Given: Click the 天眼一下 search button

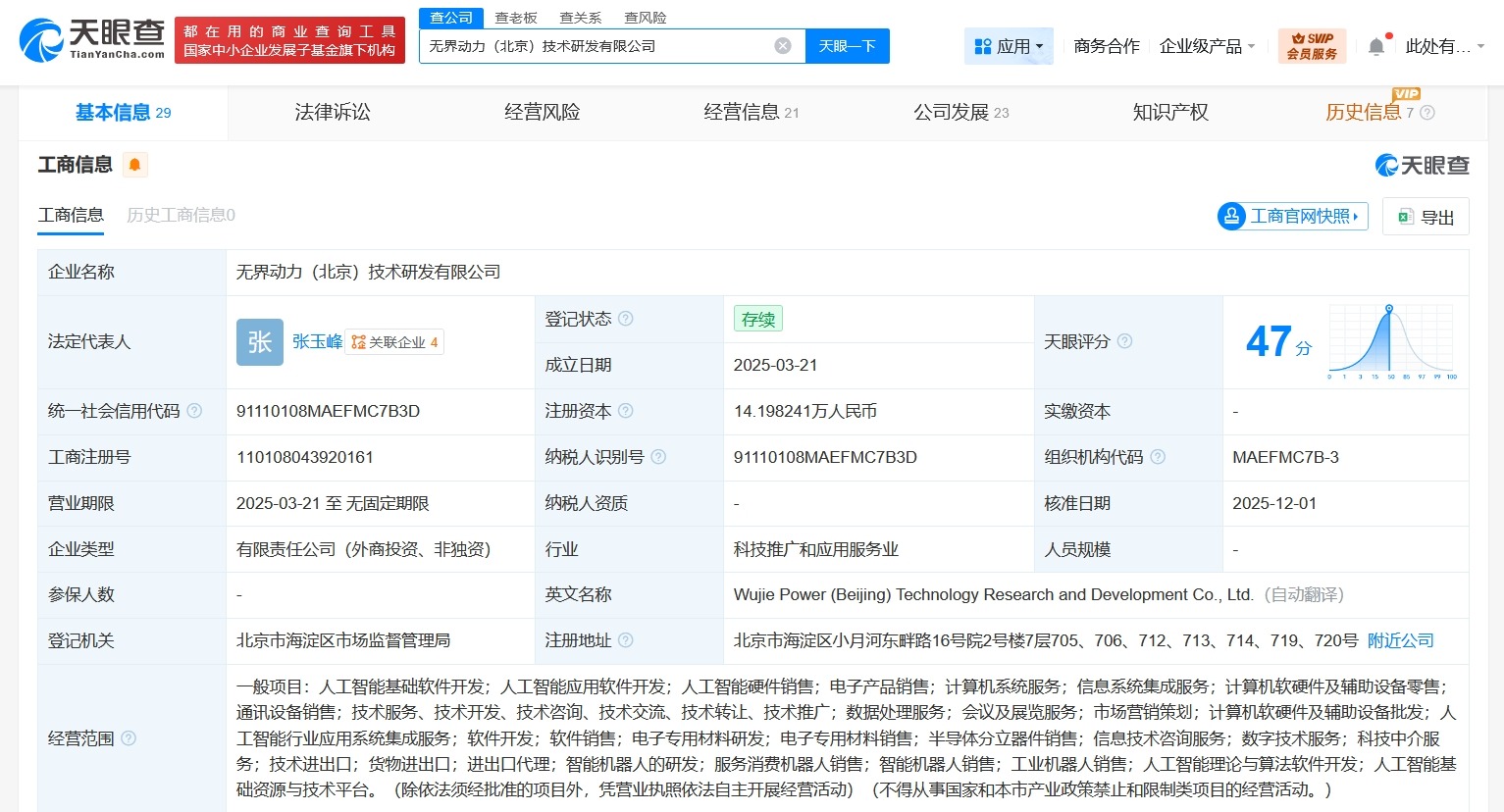Looking at the screenshot, I should (847, 46).
